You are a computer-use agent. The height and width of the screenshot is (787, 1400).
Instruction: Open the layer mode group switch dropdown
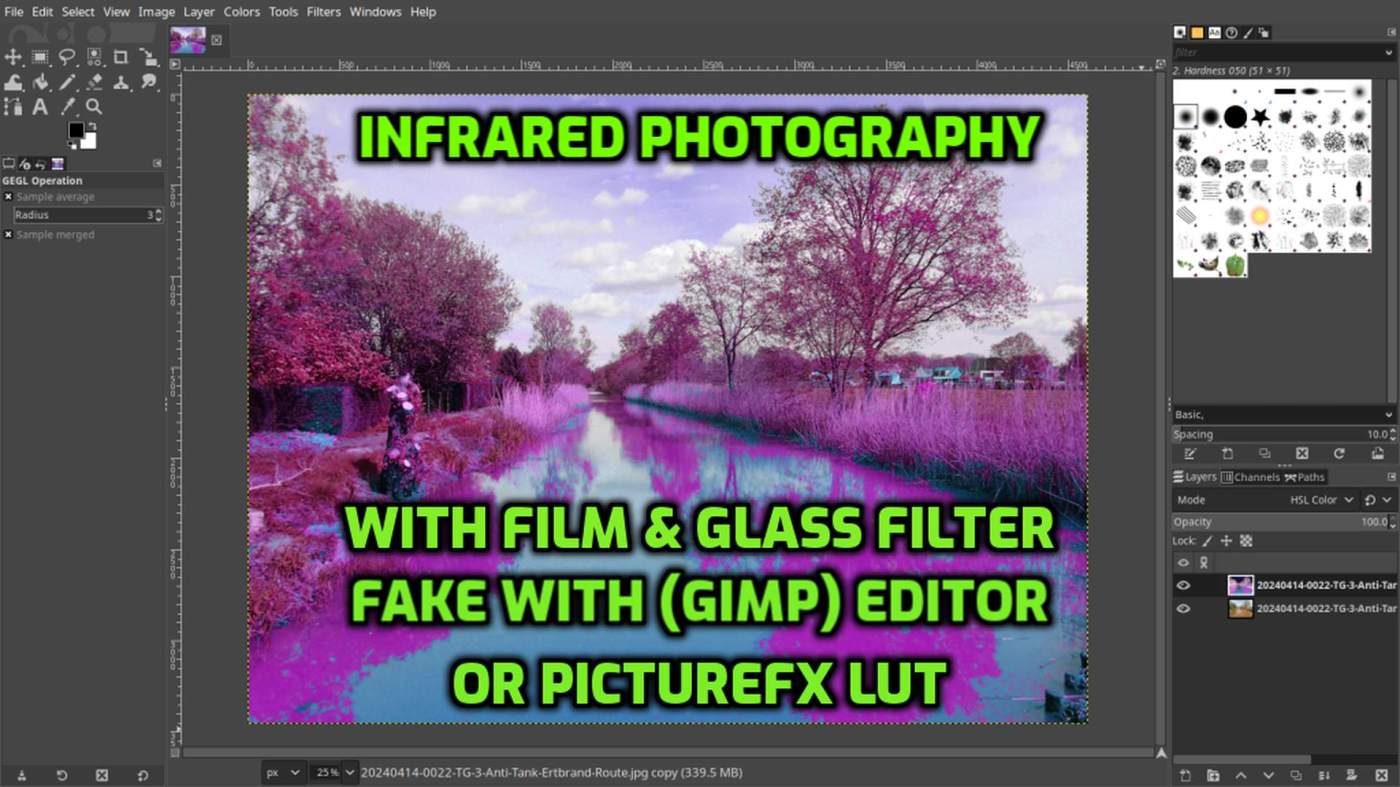[1378, 500]
